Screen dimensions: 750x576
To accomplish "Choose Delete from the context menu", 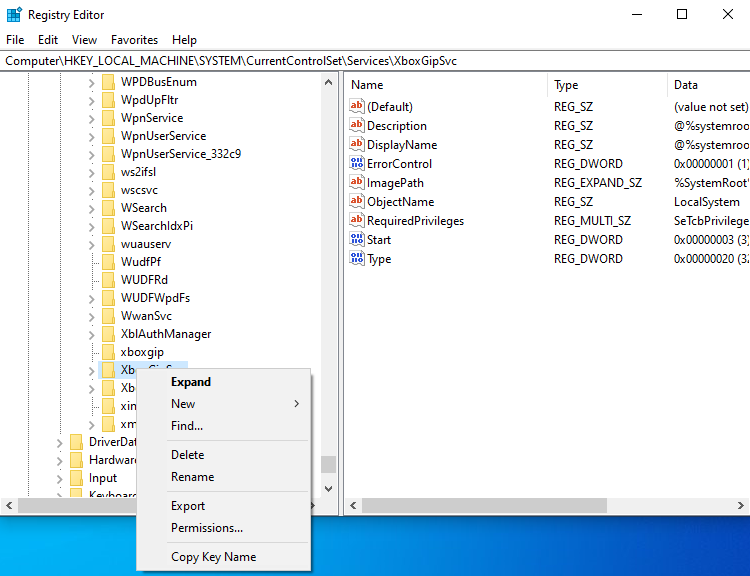I will pyautogui.click(x=224, y=454).
